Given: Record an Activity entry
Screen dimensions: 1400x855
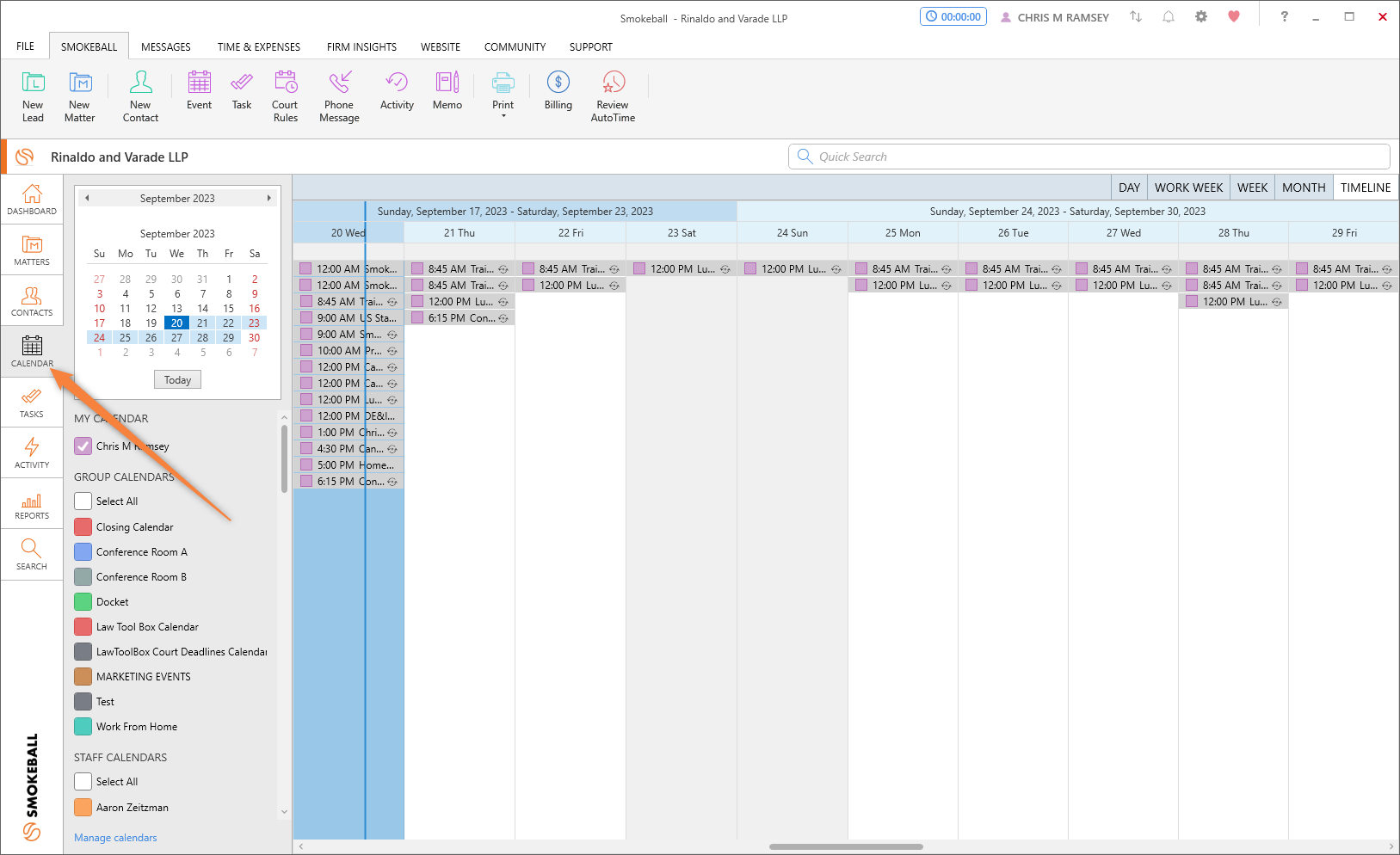Looking at the screenshot, I should point(397,91).
